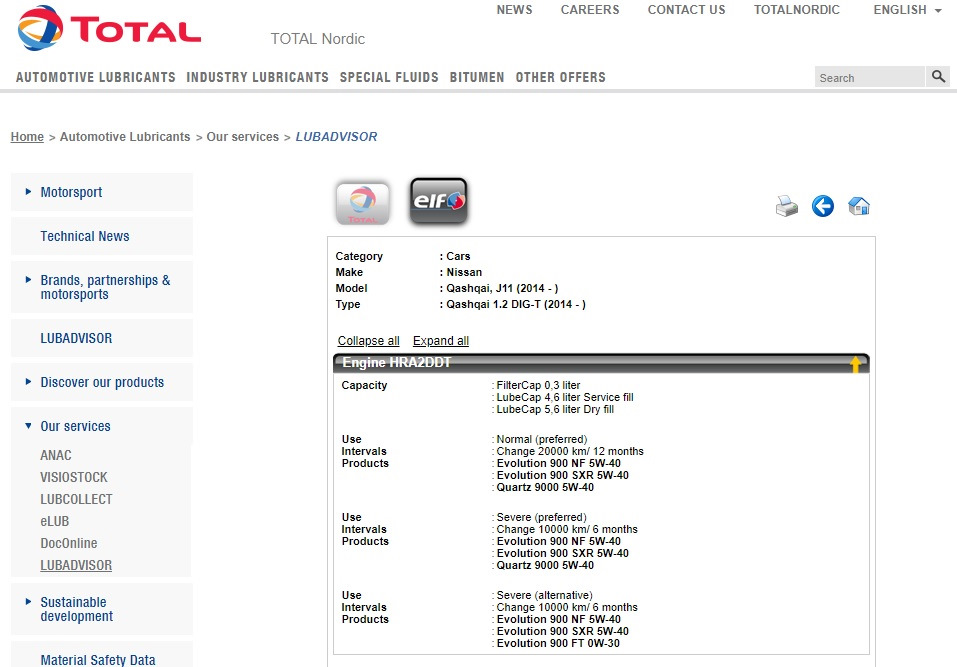This screenshot has height=667, width=957.
Task: Open Discover our products item
Action: coord(103,382)
